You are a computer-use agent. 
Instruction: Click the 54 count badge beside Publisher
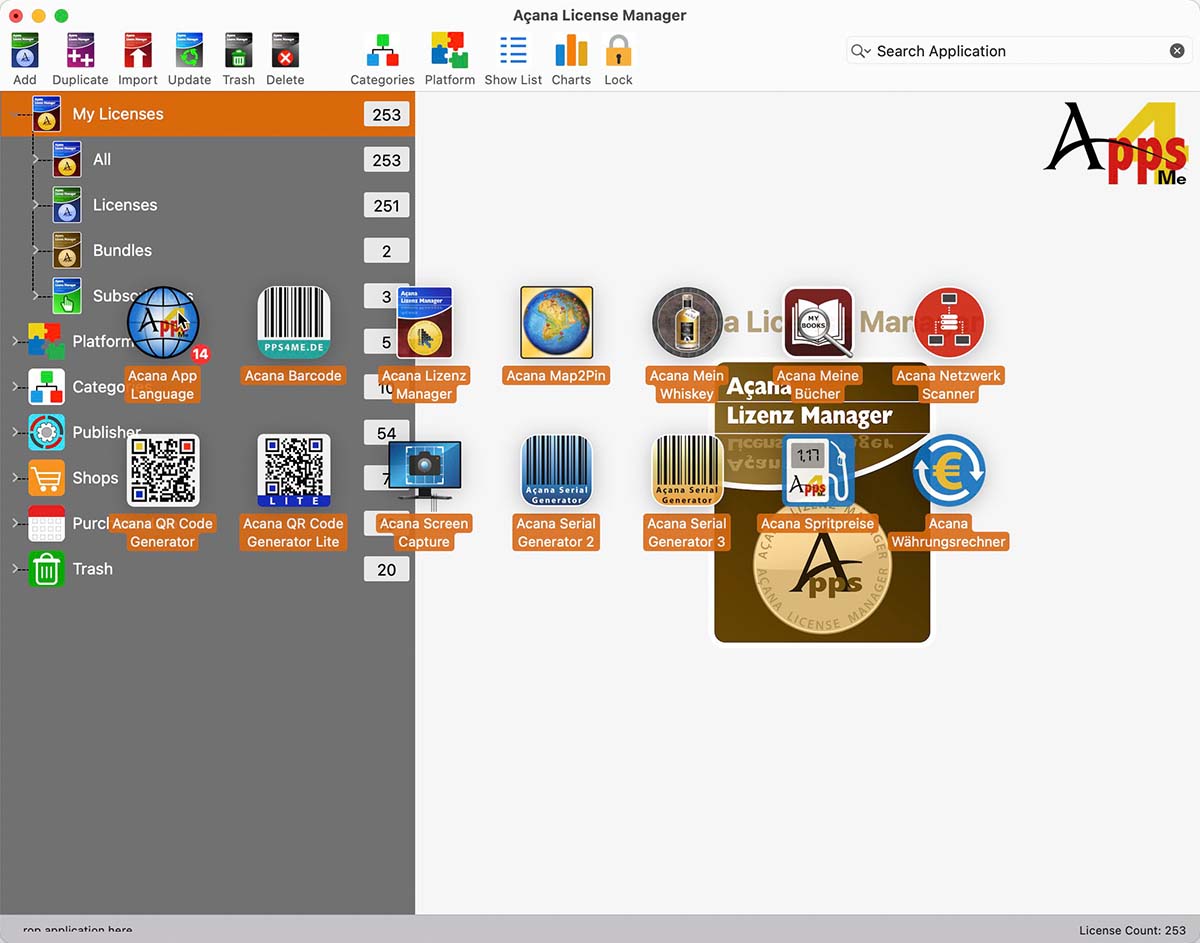(x=387, y=433)
